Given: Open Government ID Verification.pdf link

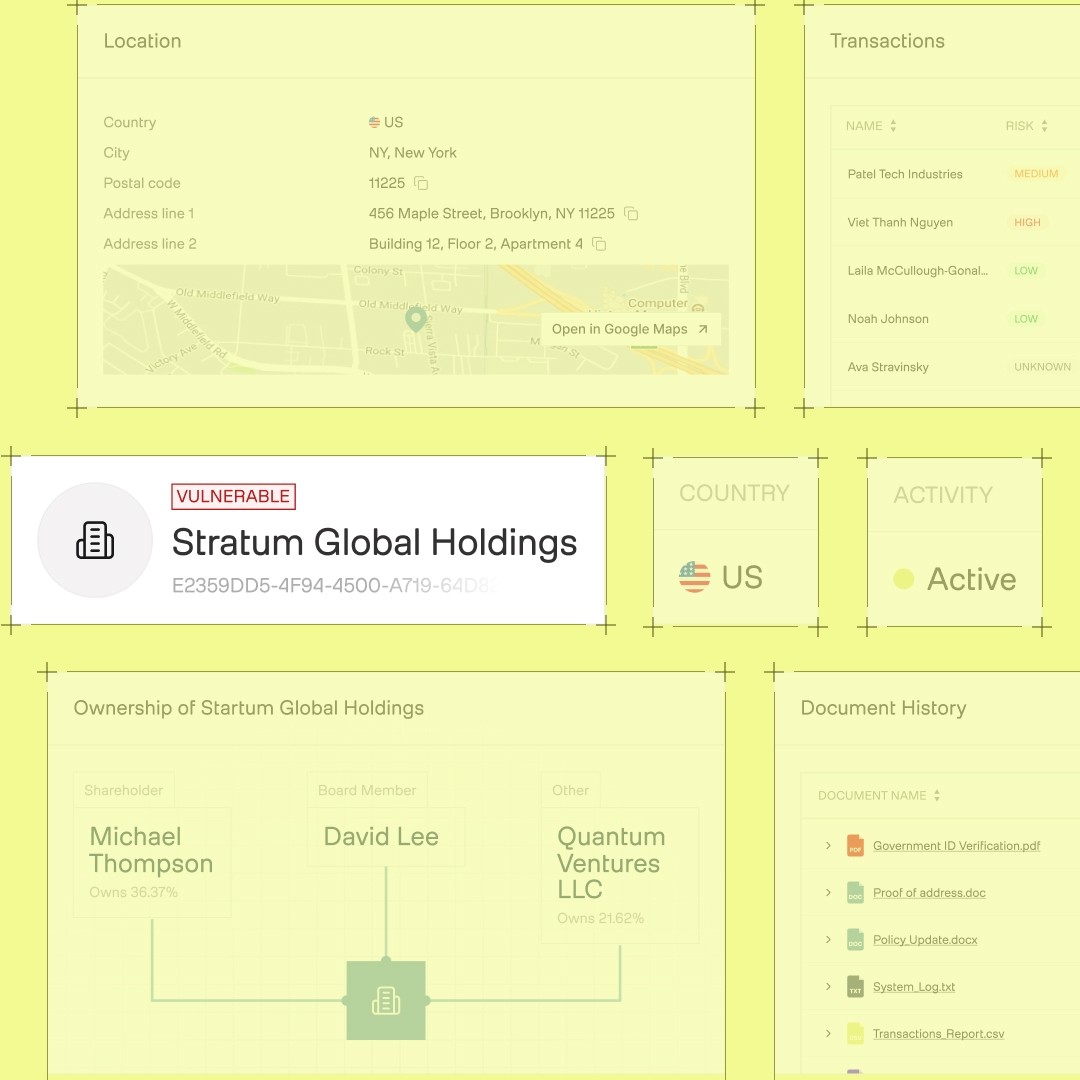Looking at the screenshot, I should tap(956, 846).
